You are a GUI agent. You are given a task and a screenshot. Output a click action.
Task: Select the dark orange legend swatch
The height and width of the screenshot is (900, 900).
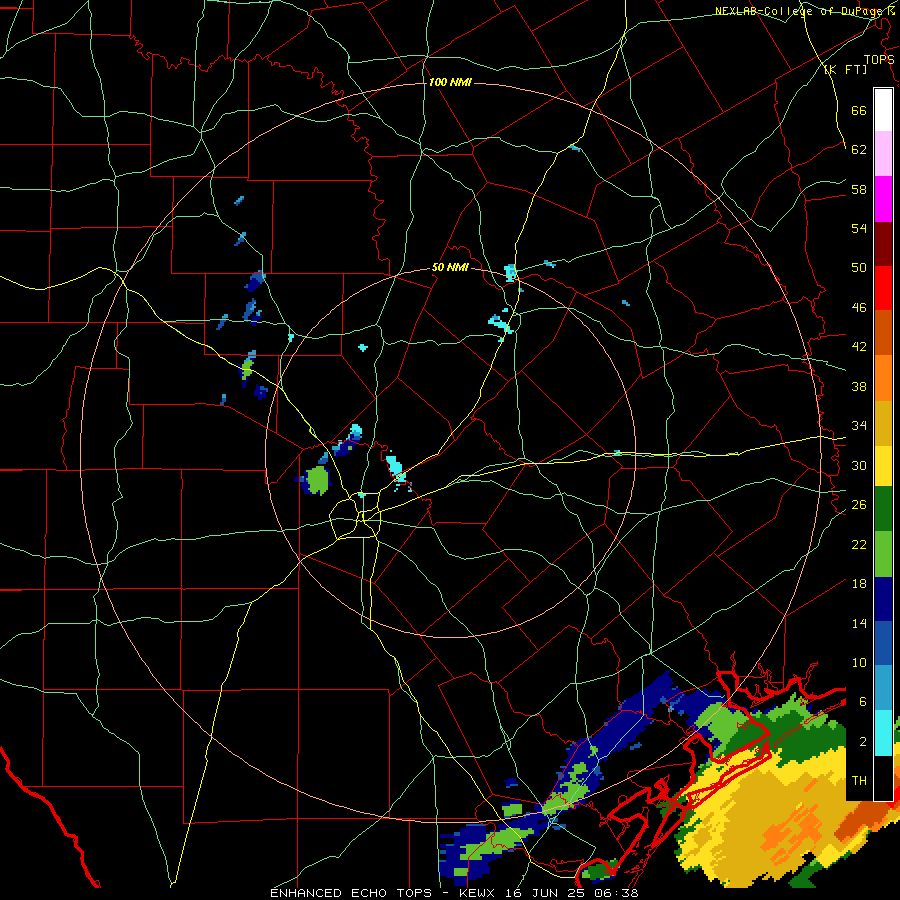883,332
